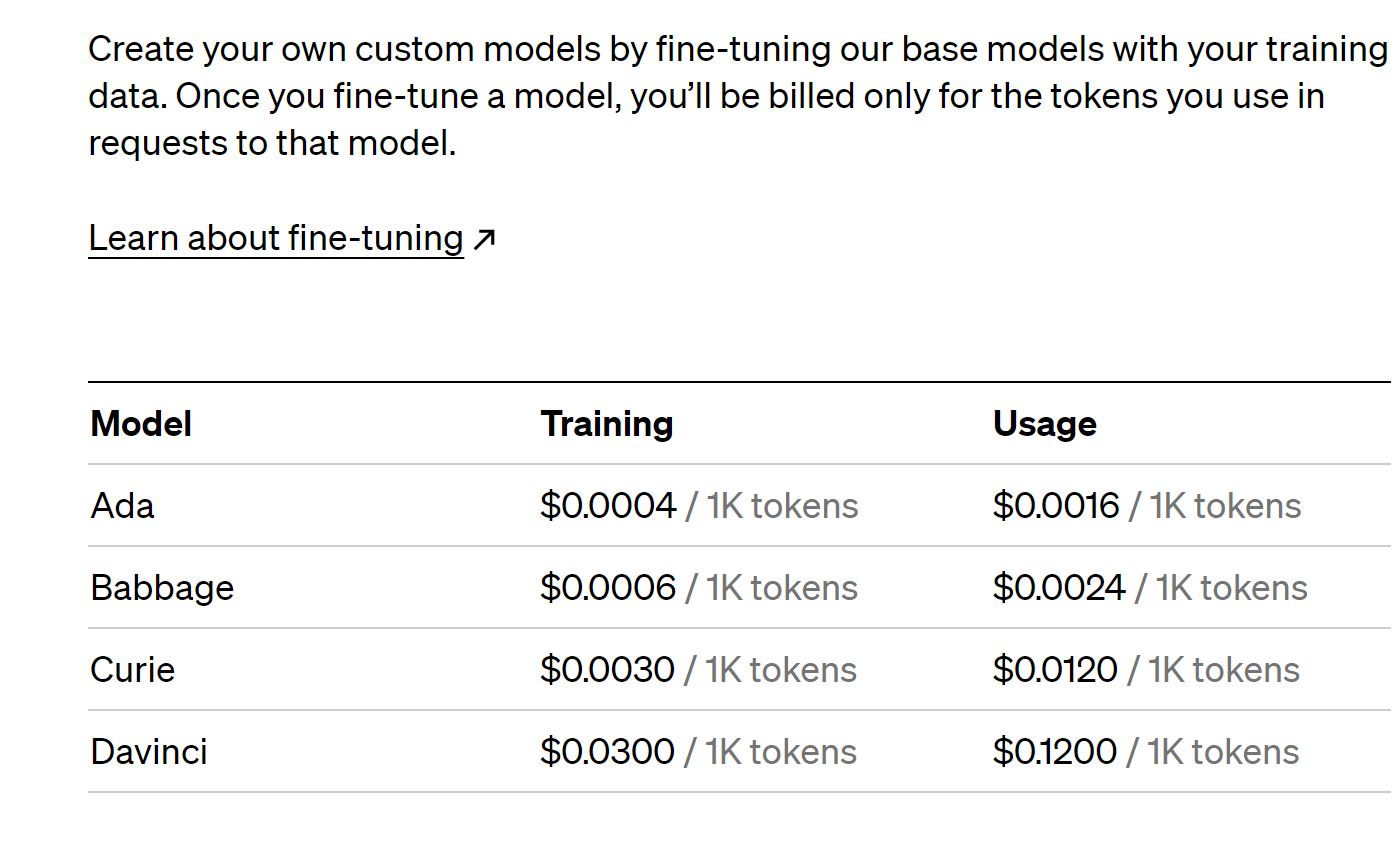Click Ada training price $0.0004

608,506
